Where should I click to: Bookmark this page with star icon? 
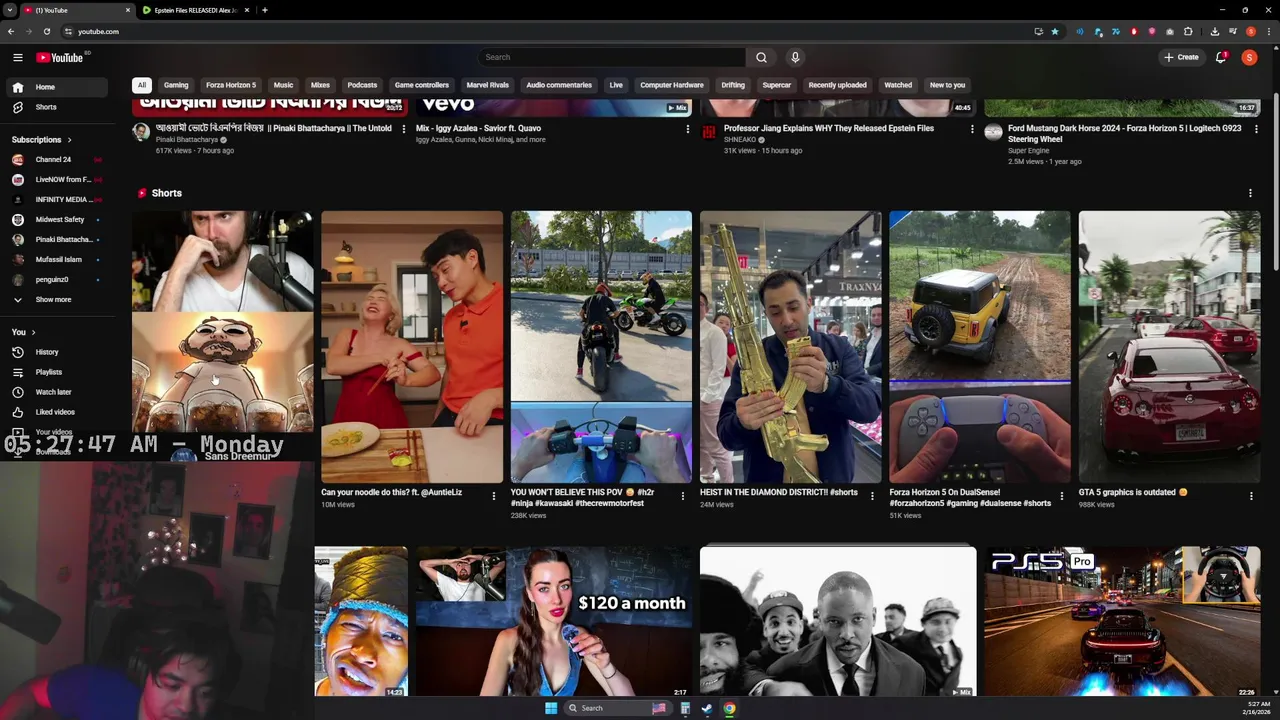coord(1055,32)
